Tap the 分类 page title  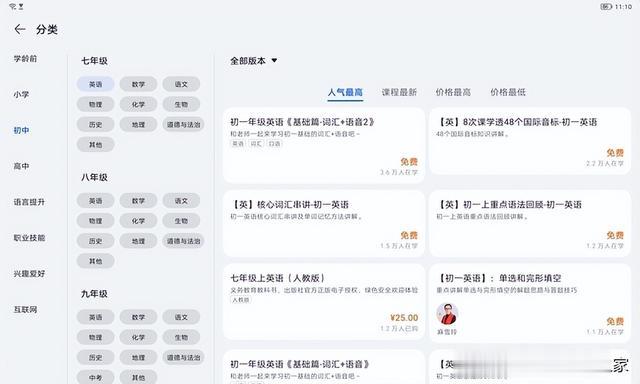pyautogui.click(x=47, y=29)
